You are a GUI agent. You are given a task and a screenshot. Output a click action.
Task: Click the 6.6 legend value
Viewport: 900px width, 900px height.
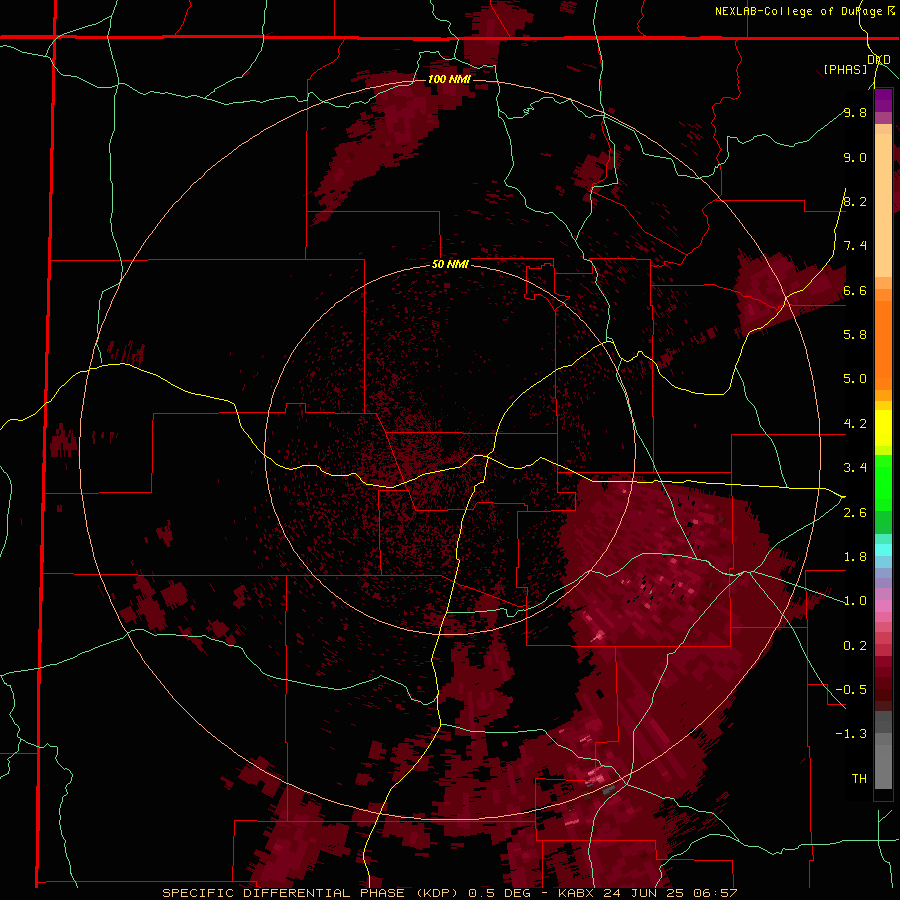[855, 290]
